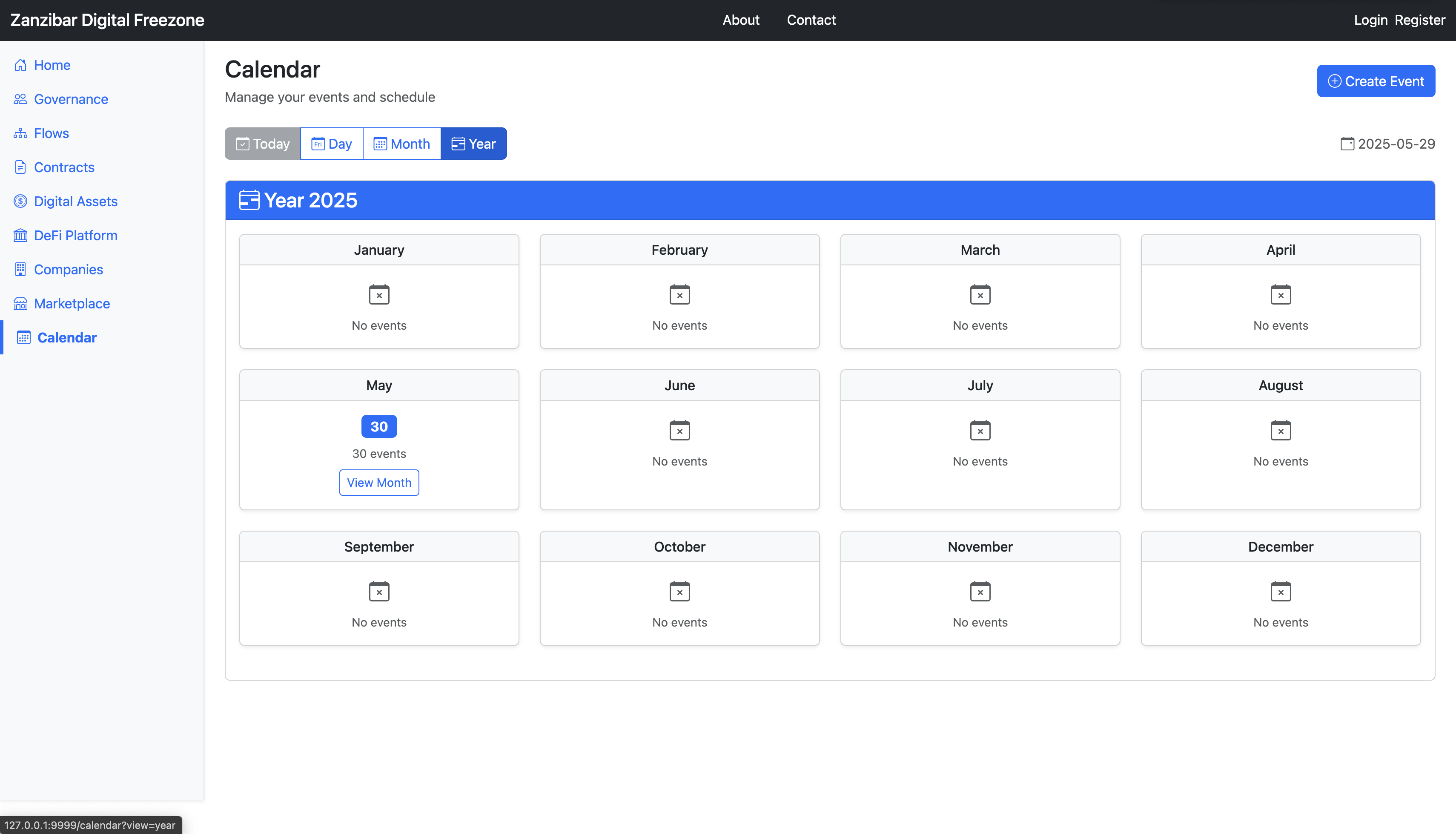Click June's empty calendar icon

tap(679, 430)
